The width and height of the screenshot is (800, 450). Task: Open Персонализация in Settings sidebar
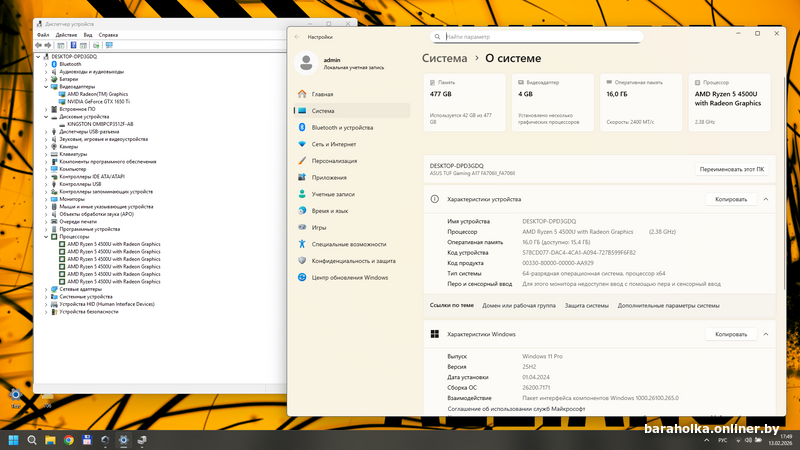[334, 160]
